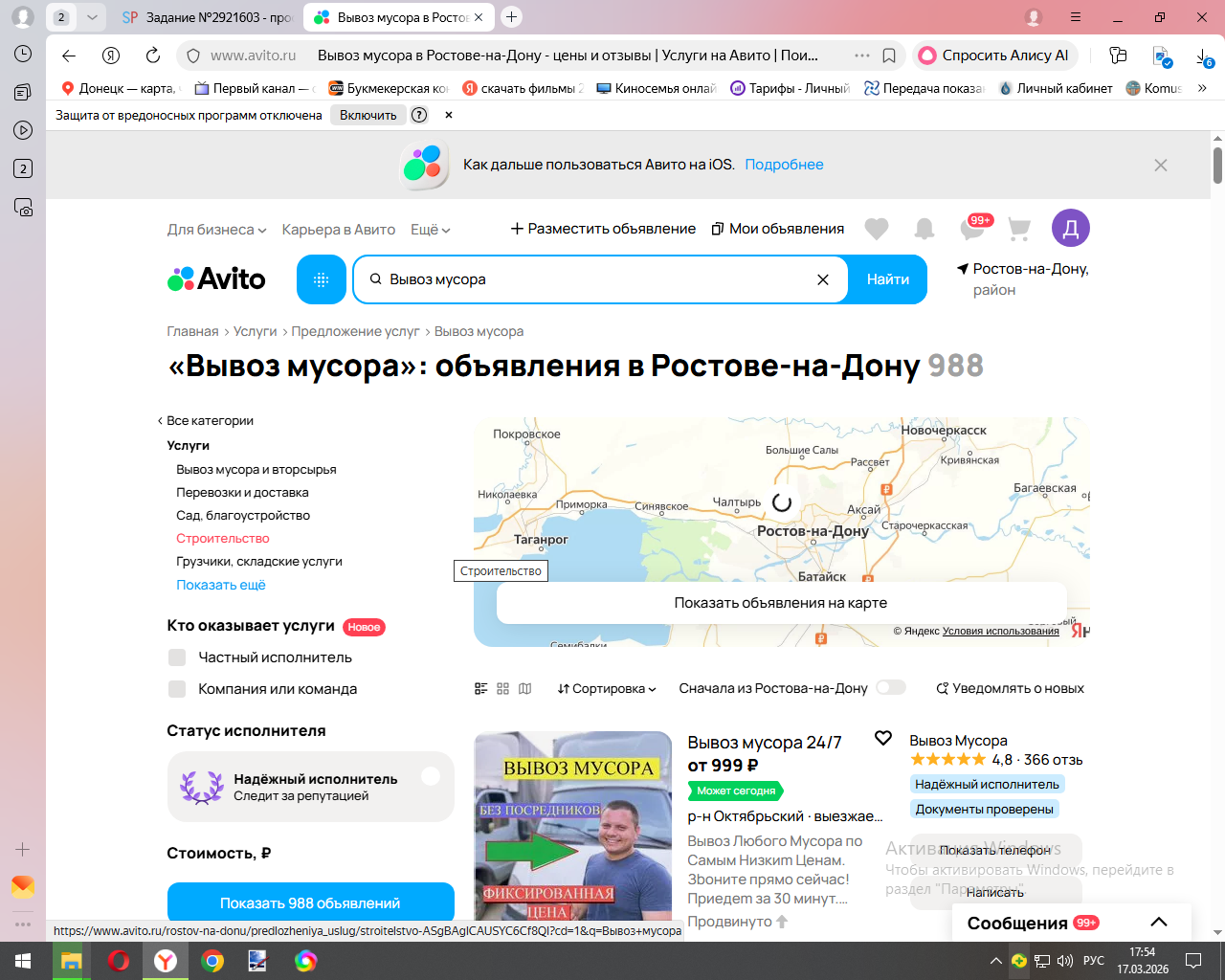1225x980 pixels.
Task: Add 'Вывоз мусора 24/7' listing to favorites
Action: pyautogui.click(x=883, y=738)
